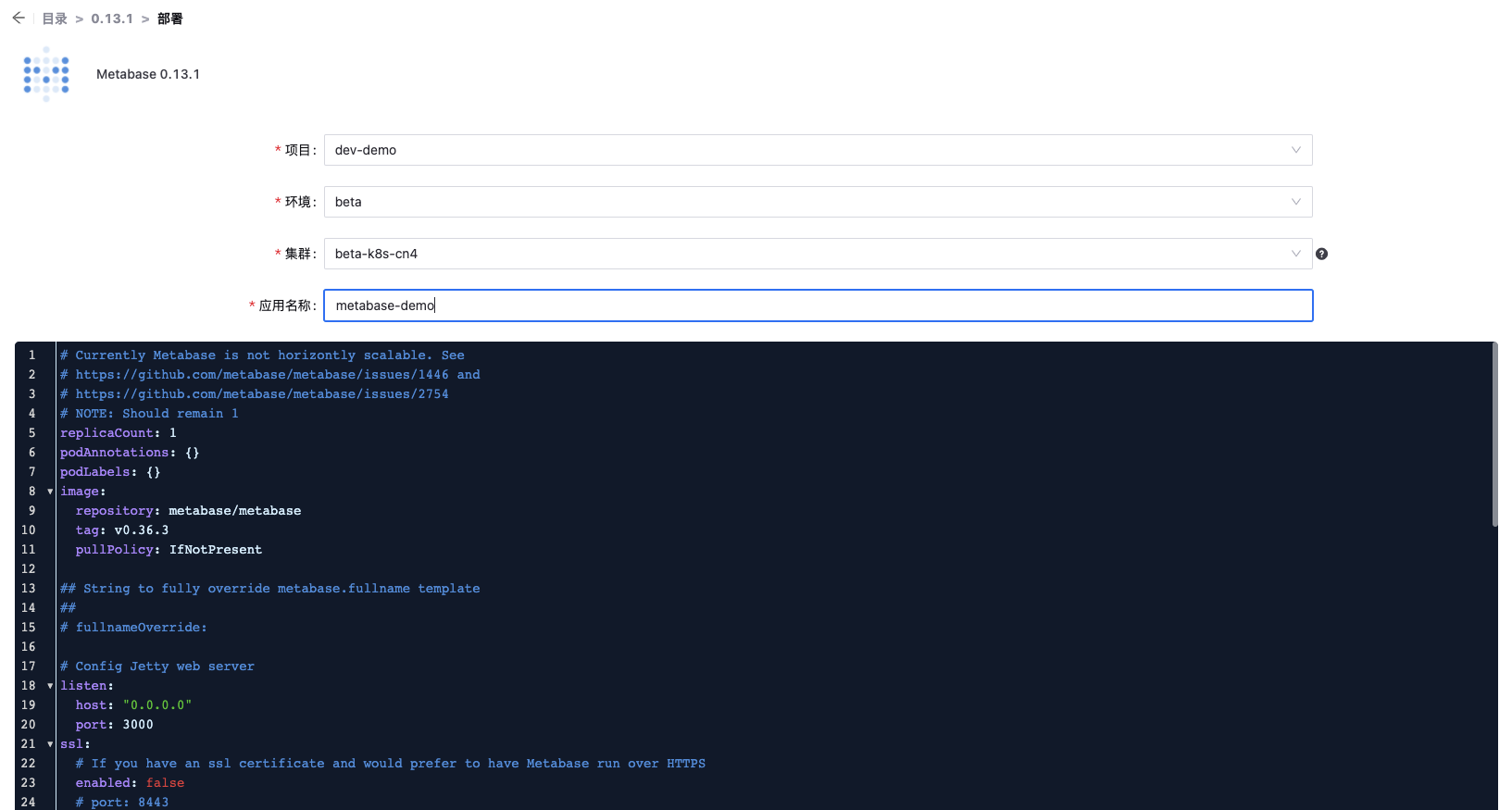Image resolution: width=1512 pixels, height=810 pixels.
Task: Click the enabled: false value in ssl
Action: click(x=165, y=783)
